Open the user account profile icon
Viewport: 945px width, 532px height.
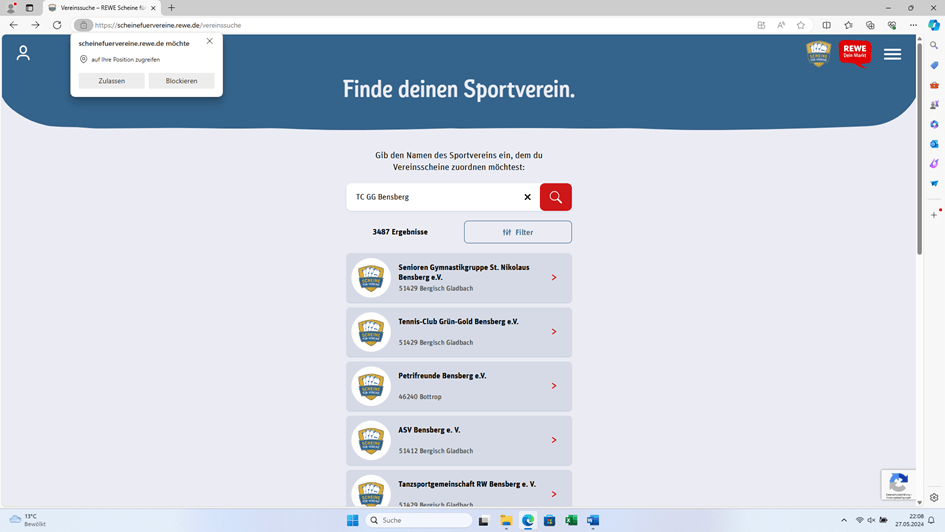point(23,53)
